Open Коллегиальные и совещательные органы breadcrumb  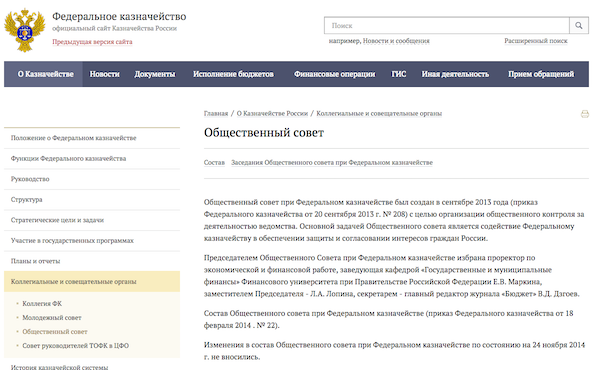tap(379, 113)
